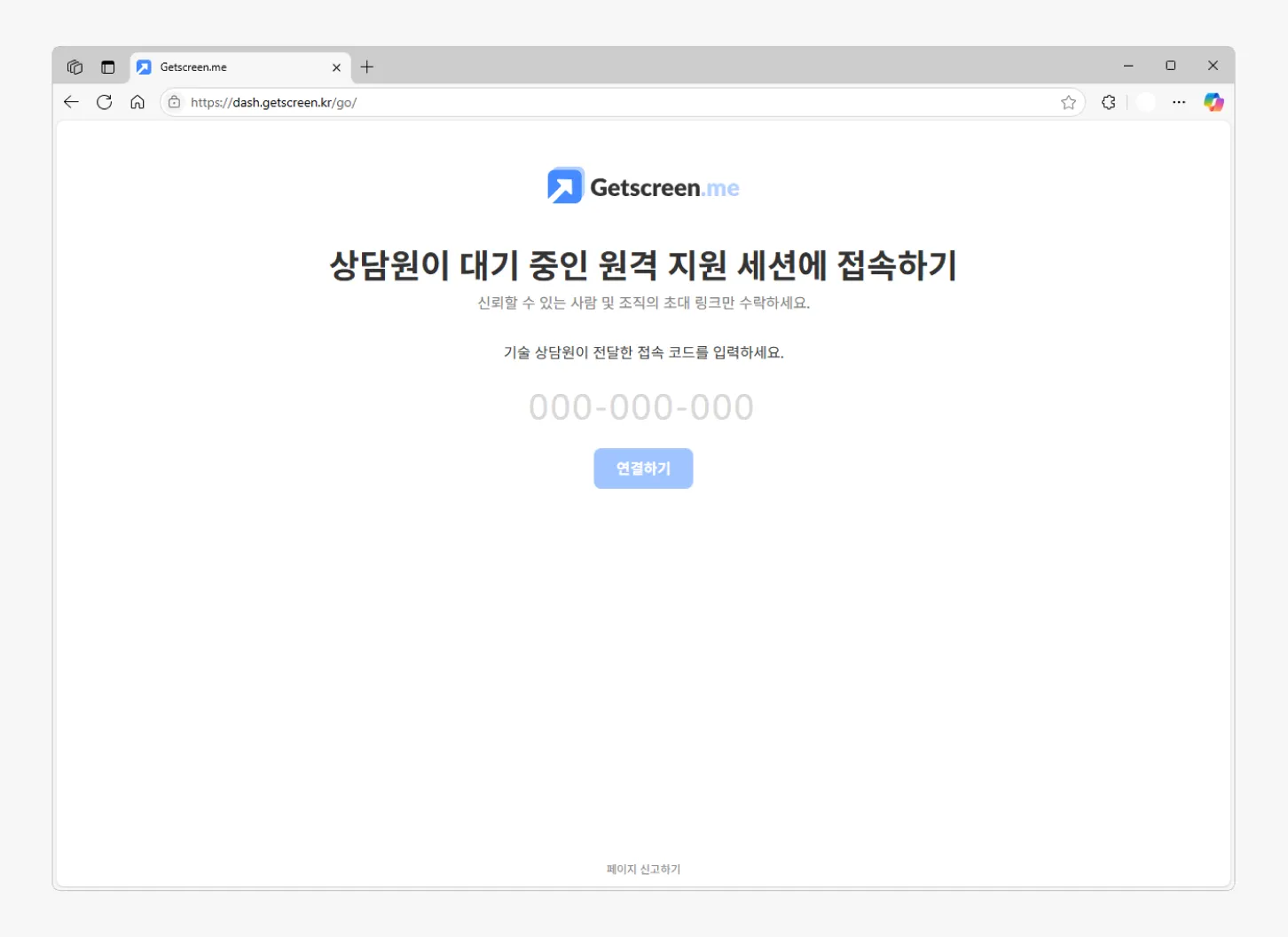The image size is (1288, 937).
Task: Click the address bar URL
Action: click(273, 102)
